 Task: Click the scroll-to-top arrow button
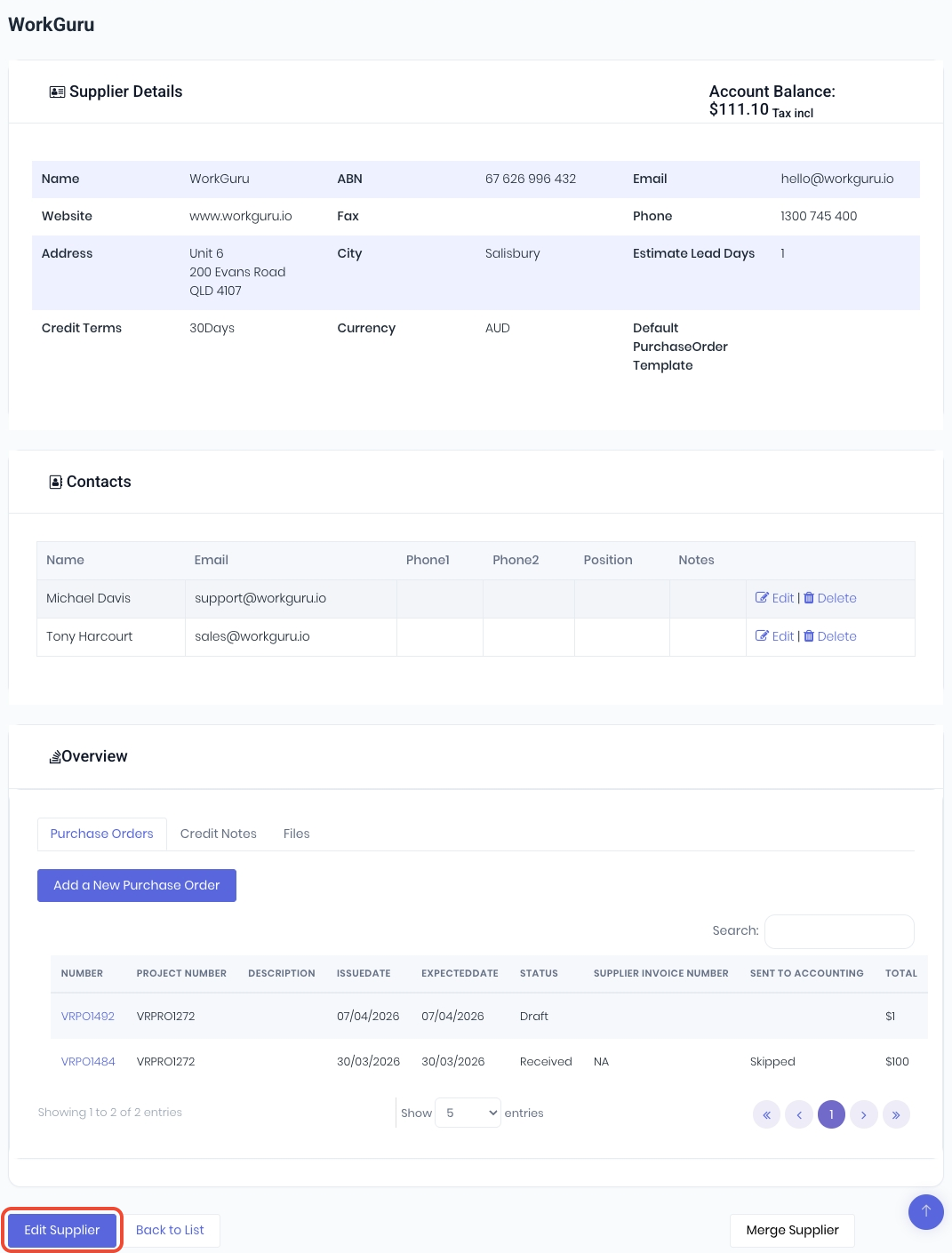[x=926, y=1211]
